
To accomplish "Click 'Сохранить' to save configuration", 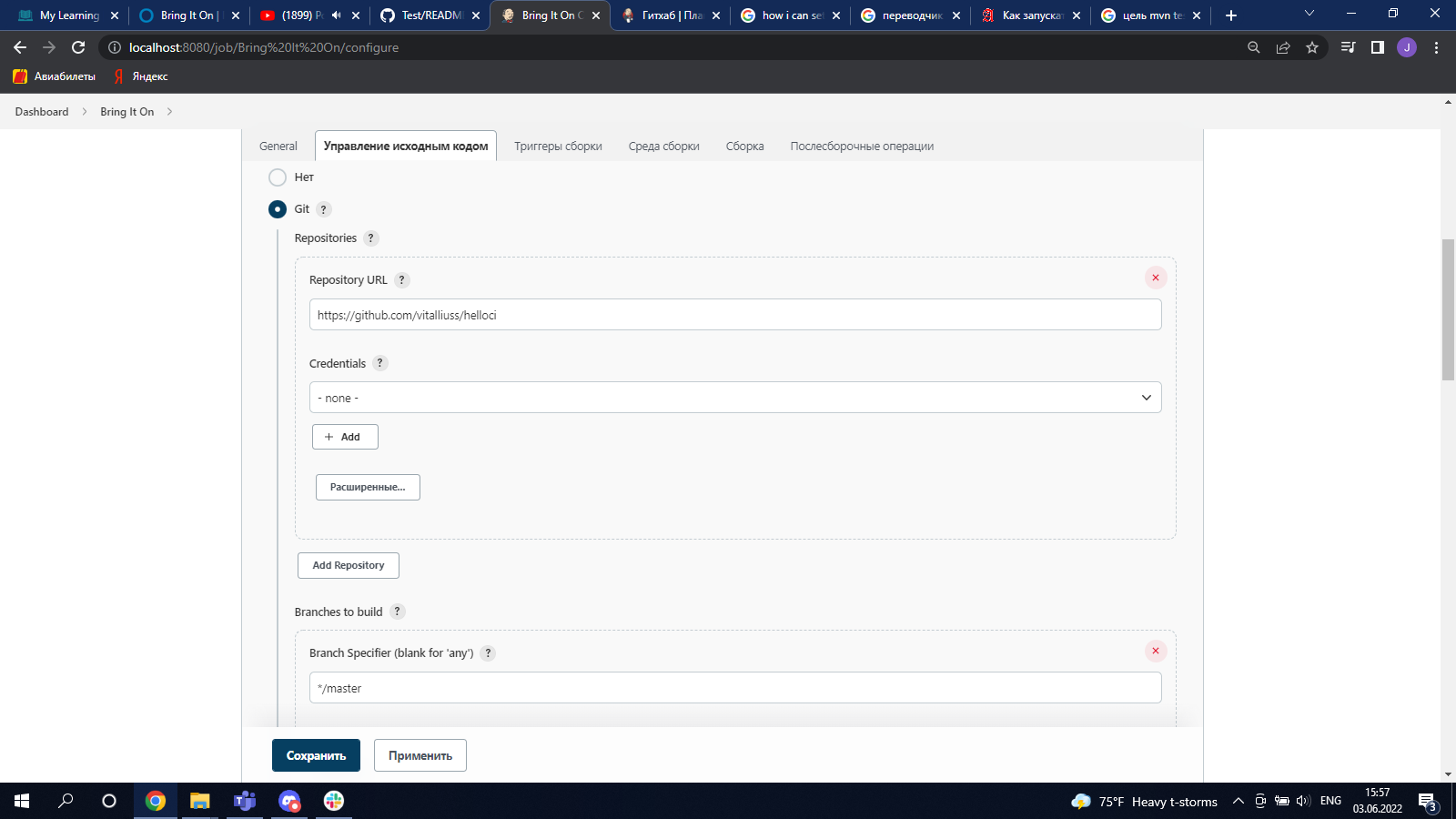I will 316,755.
